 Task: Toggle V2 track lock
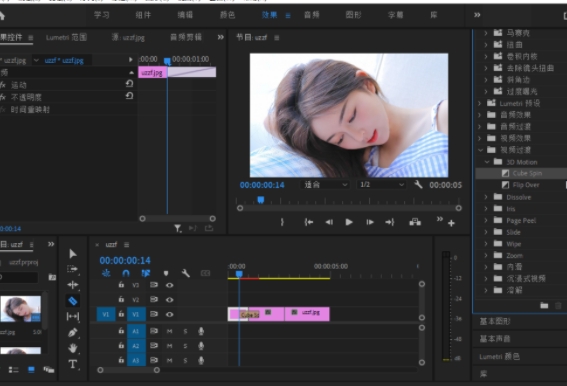121,299
